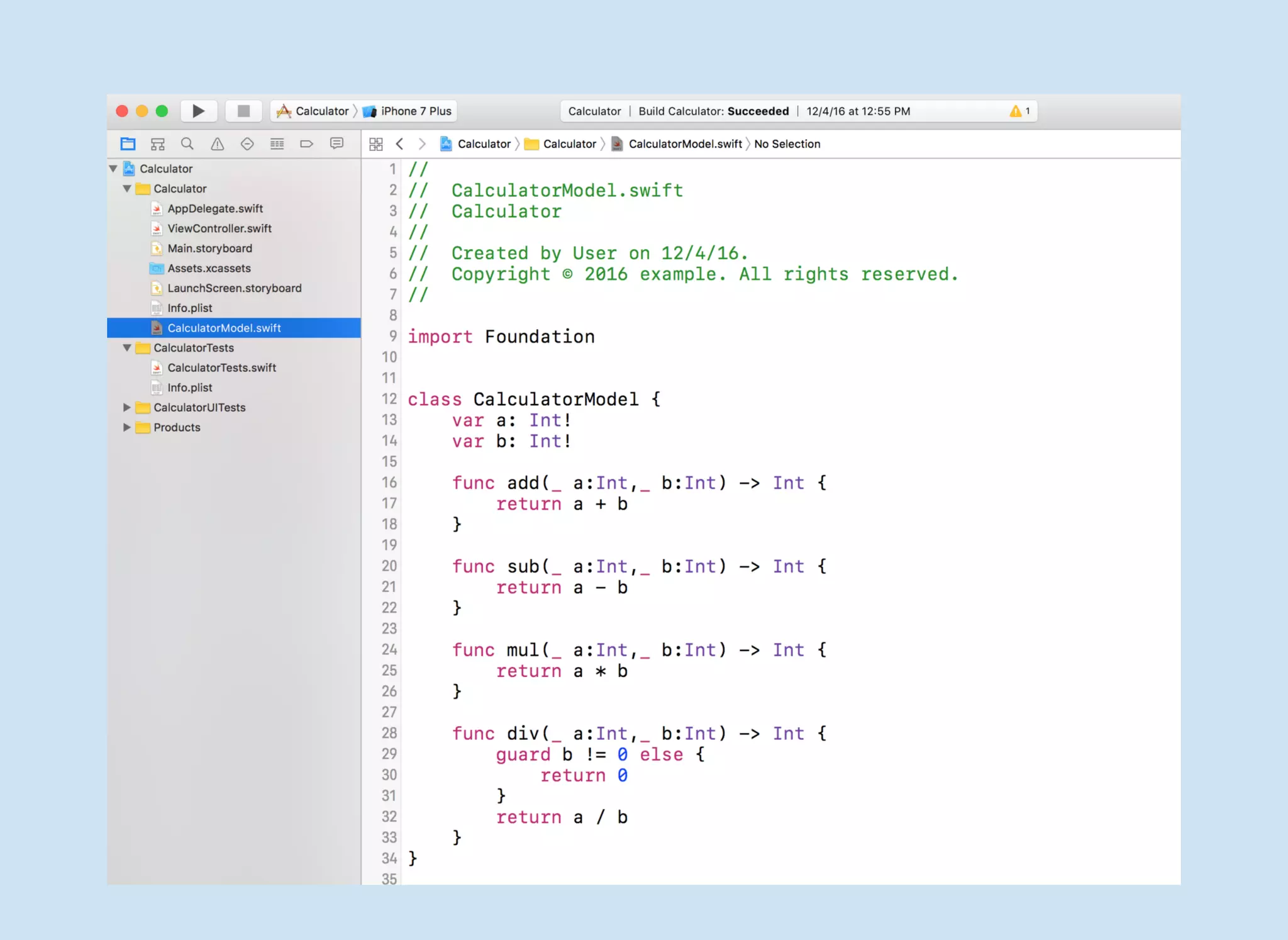Expand the Products folder
Viewport: 1288px width, 940px height.
tap(127, 428)
